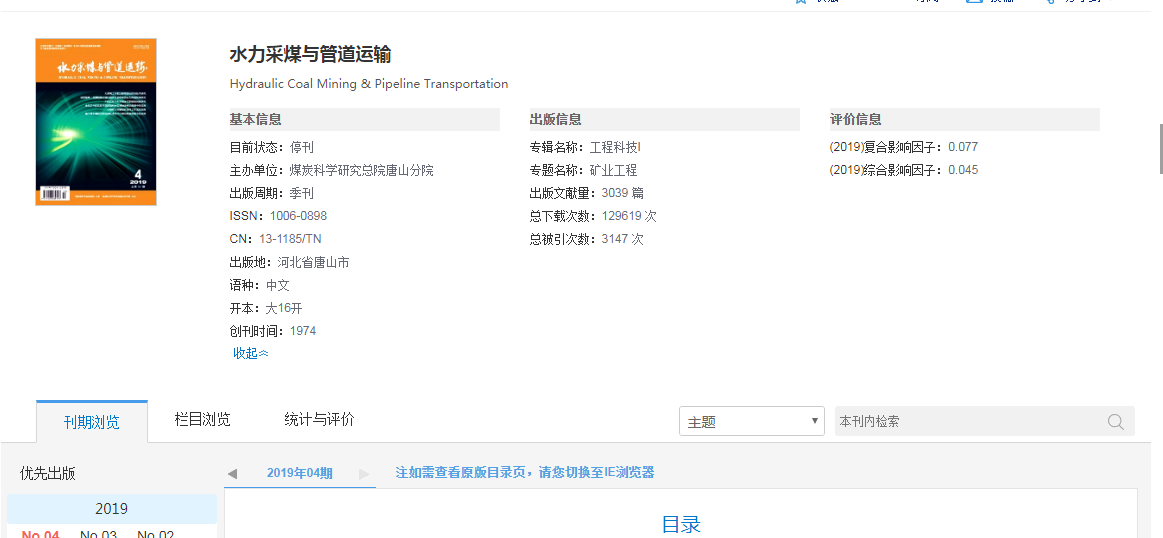Go to previous issue with left arrow

tap(232, 473)
